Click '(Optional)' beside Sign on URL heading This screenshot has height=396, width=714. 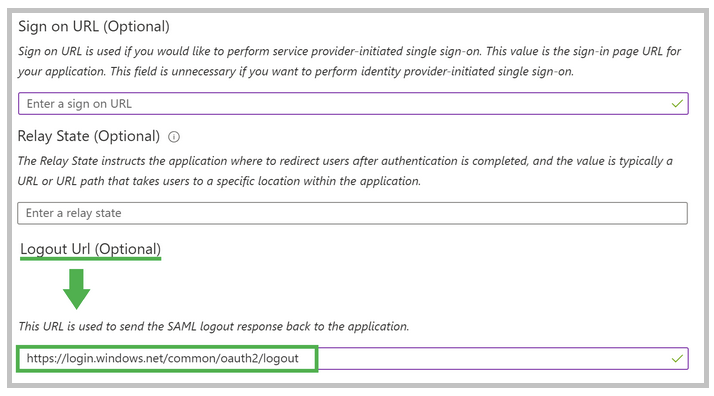(x=136, y=26)
